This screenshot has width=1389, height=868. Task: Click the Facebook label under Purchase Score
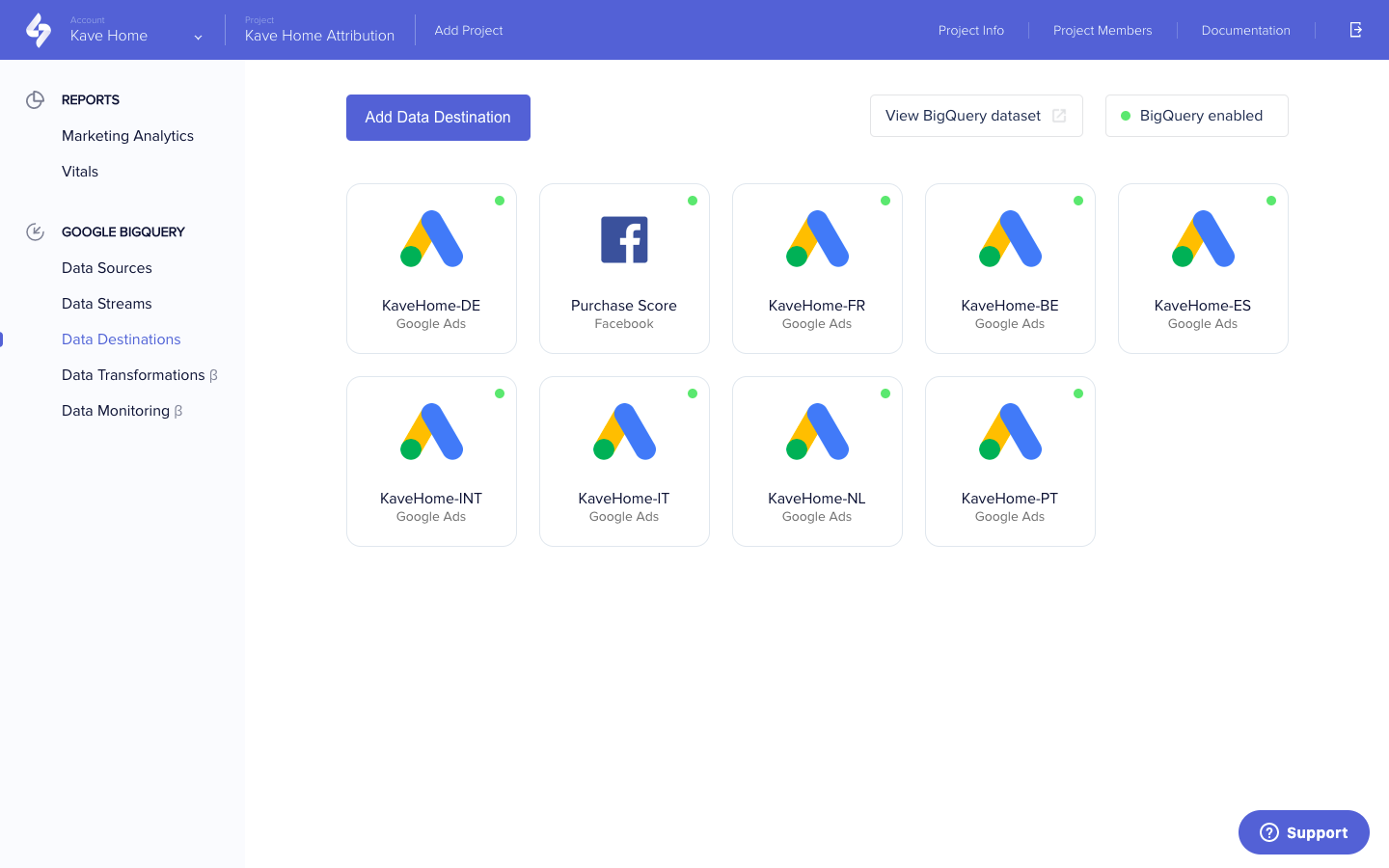click(624, 324)
